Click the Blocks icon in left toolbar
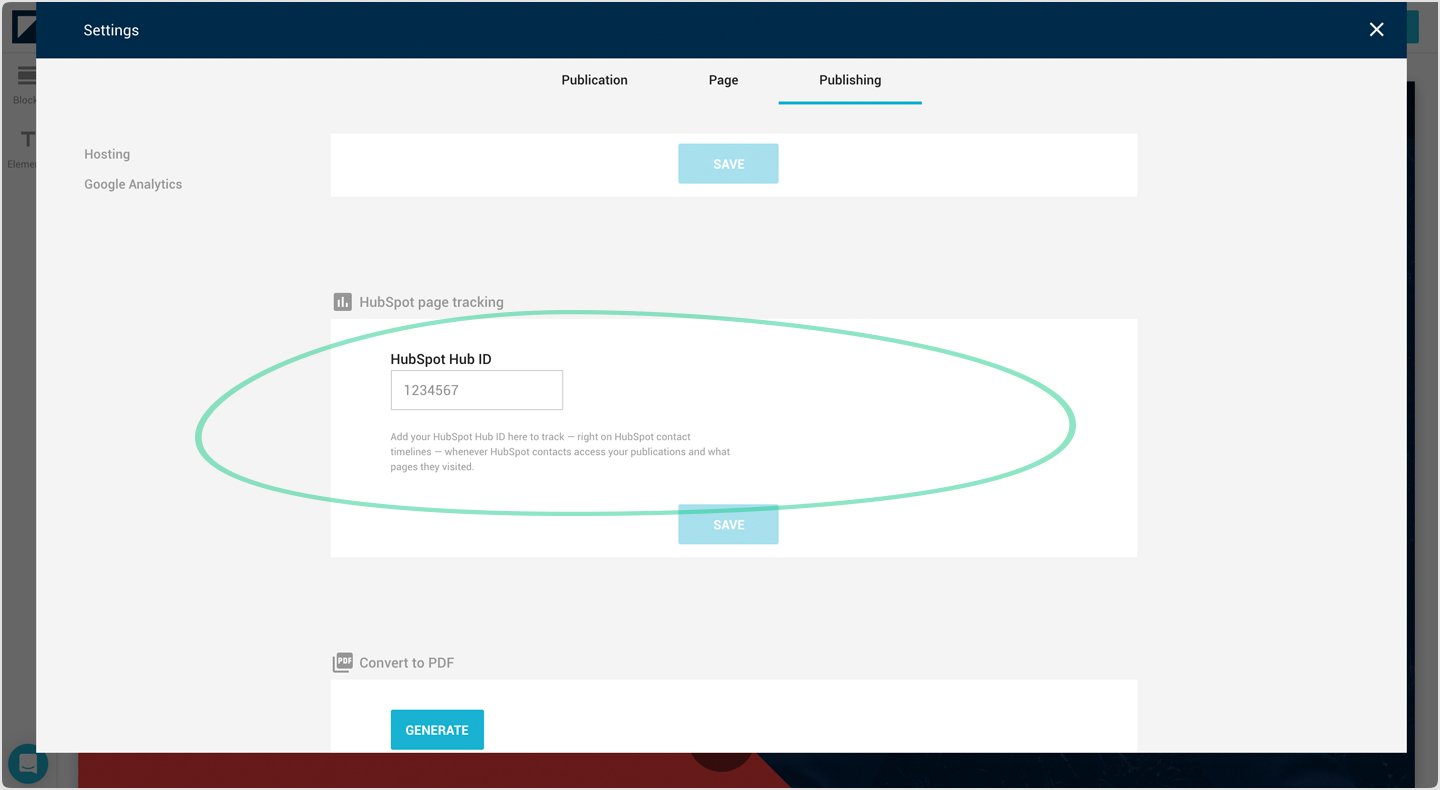The image size is (1440, 790). pyautogui.click(x=25, y=78)
